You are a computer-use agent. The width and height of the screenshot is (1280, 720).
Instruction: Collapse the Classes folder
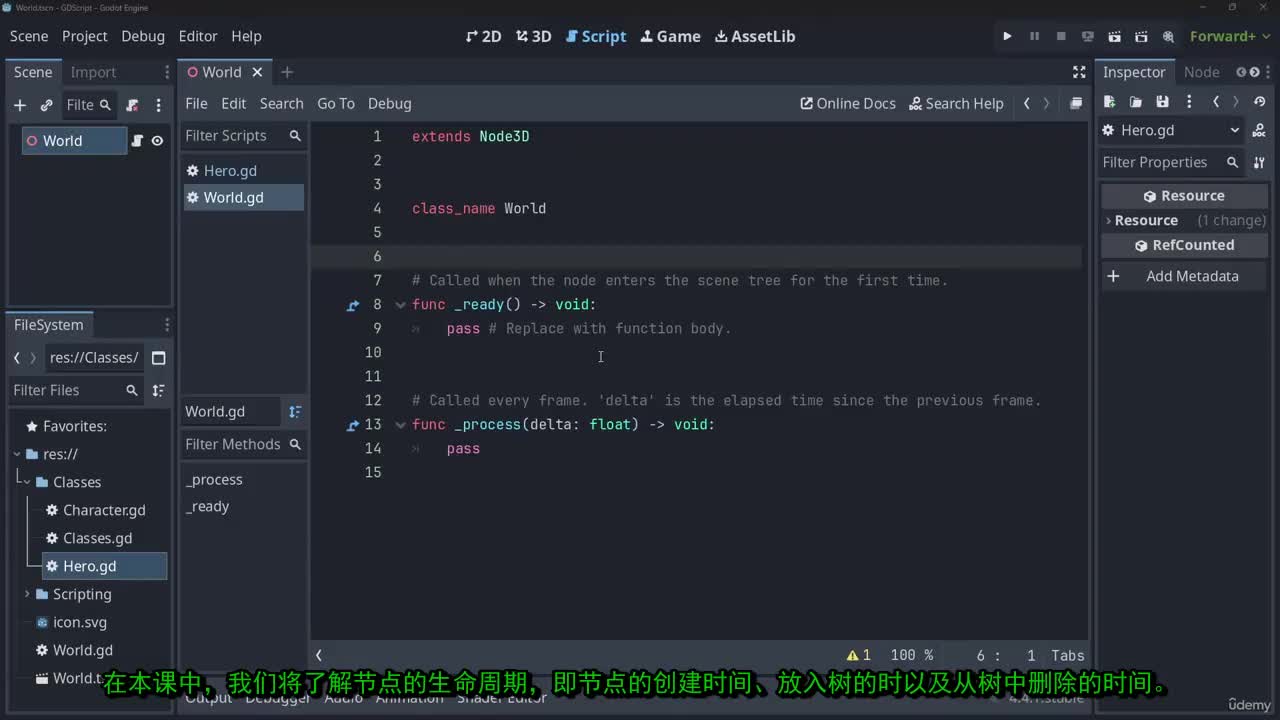tap(27, 482)
